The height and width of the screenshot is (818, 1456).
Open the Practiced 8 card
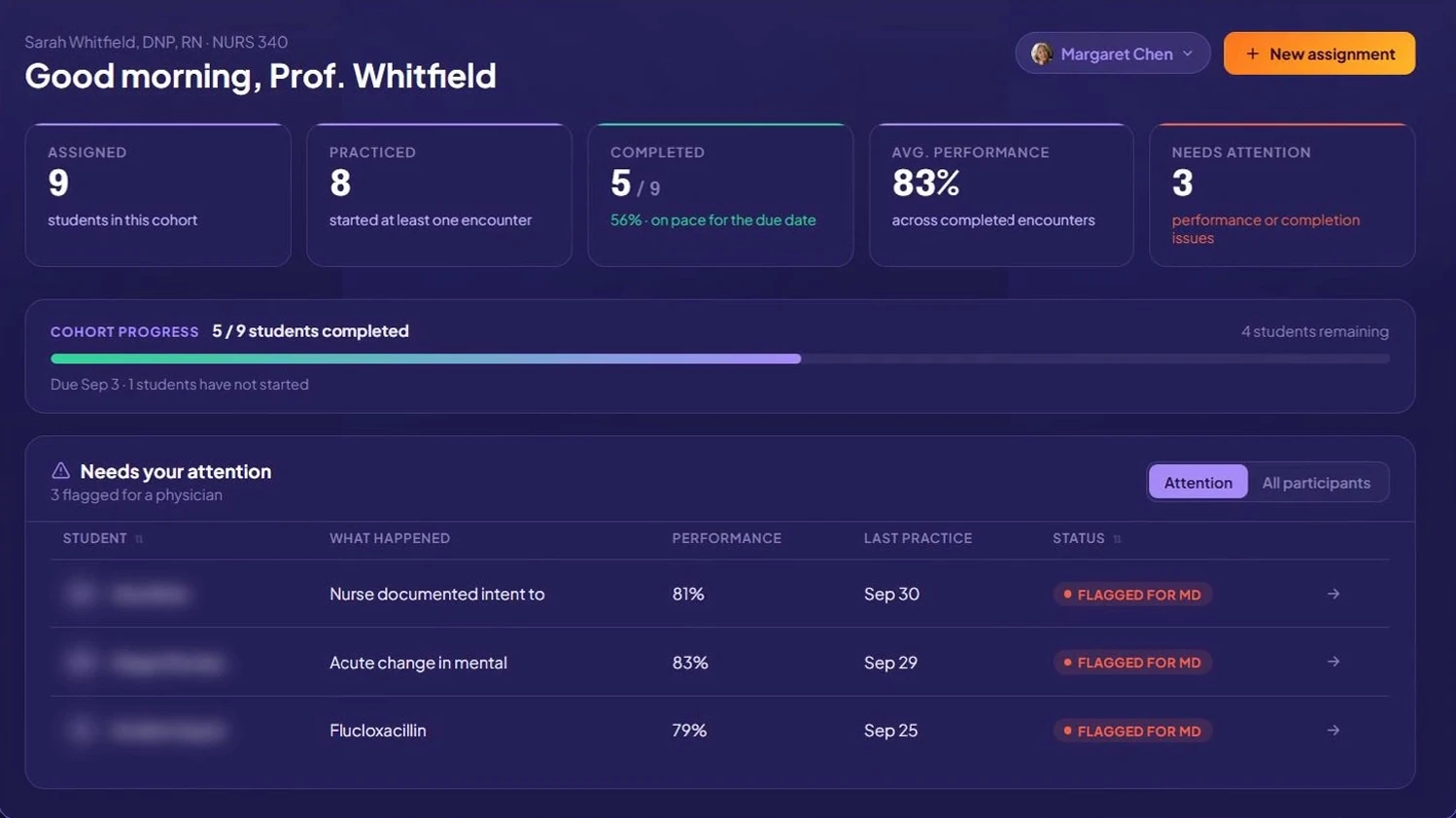tap(439, 194)
